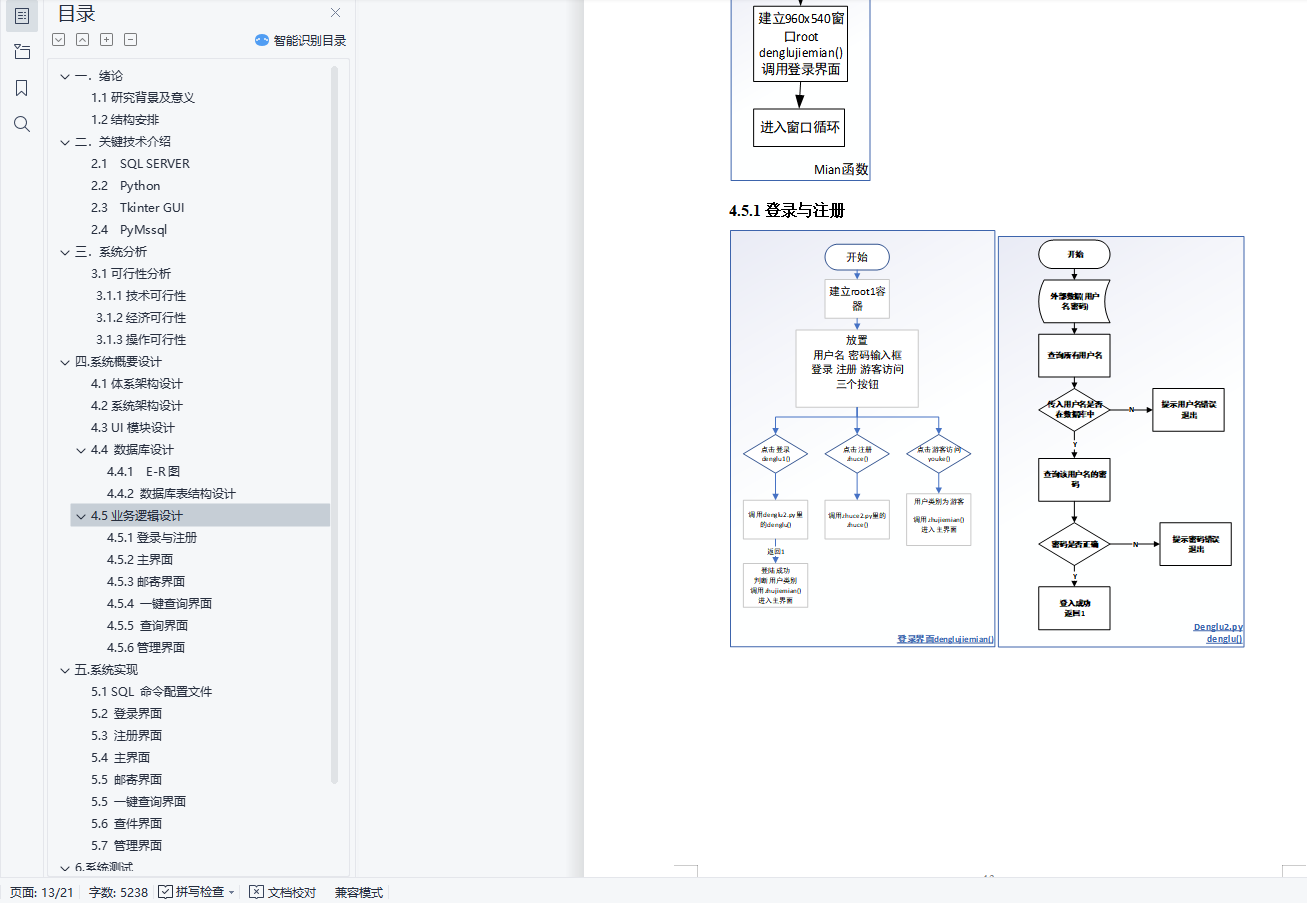The height and width of the screenshot is (903, 1307).
Task: Close the 目录 outline panel
Action: coord(336,13)
